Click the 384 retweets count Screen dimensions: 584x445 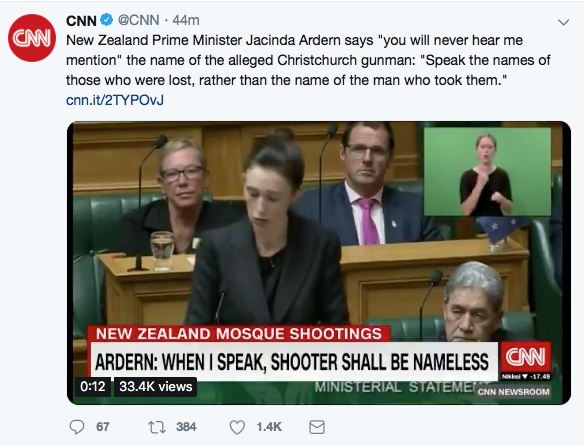click(186, 427)
